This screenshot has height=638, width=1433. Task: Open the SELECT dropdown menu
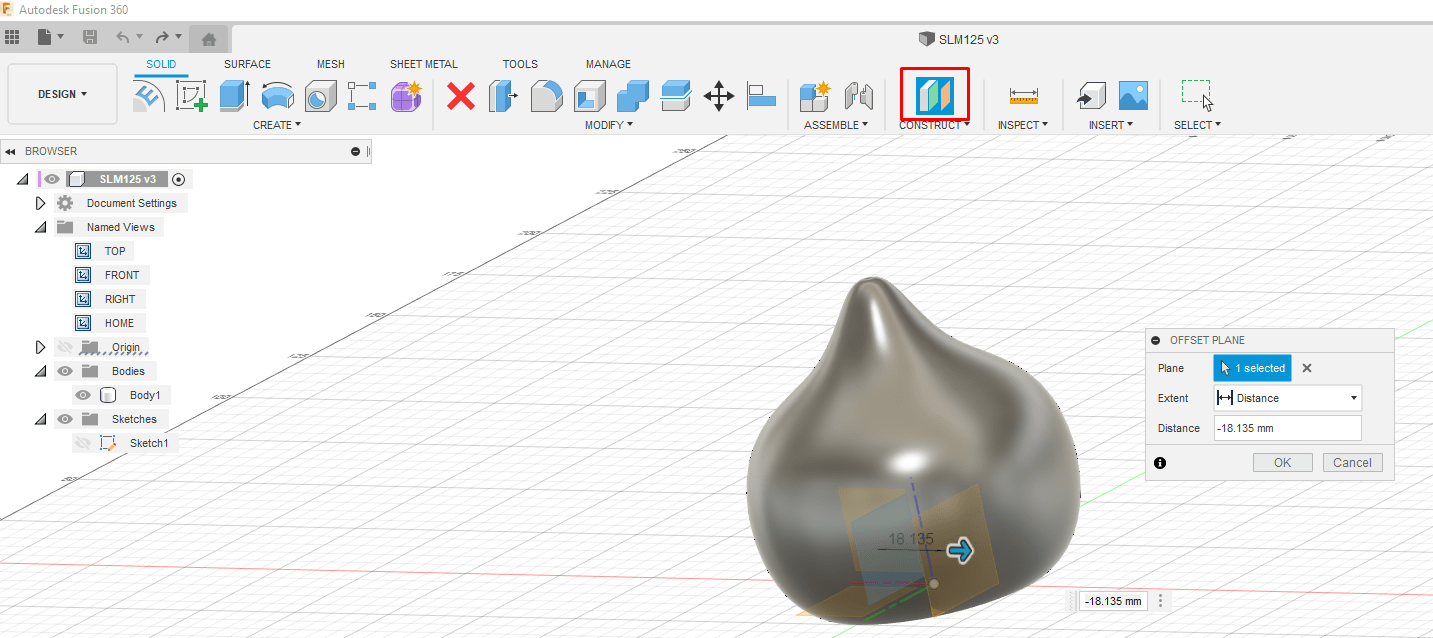click(x=1197, y=125)
